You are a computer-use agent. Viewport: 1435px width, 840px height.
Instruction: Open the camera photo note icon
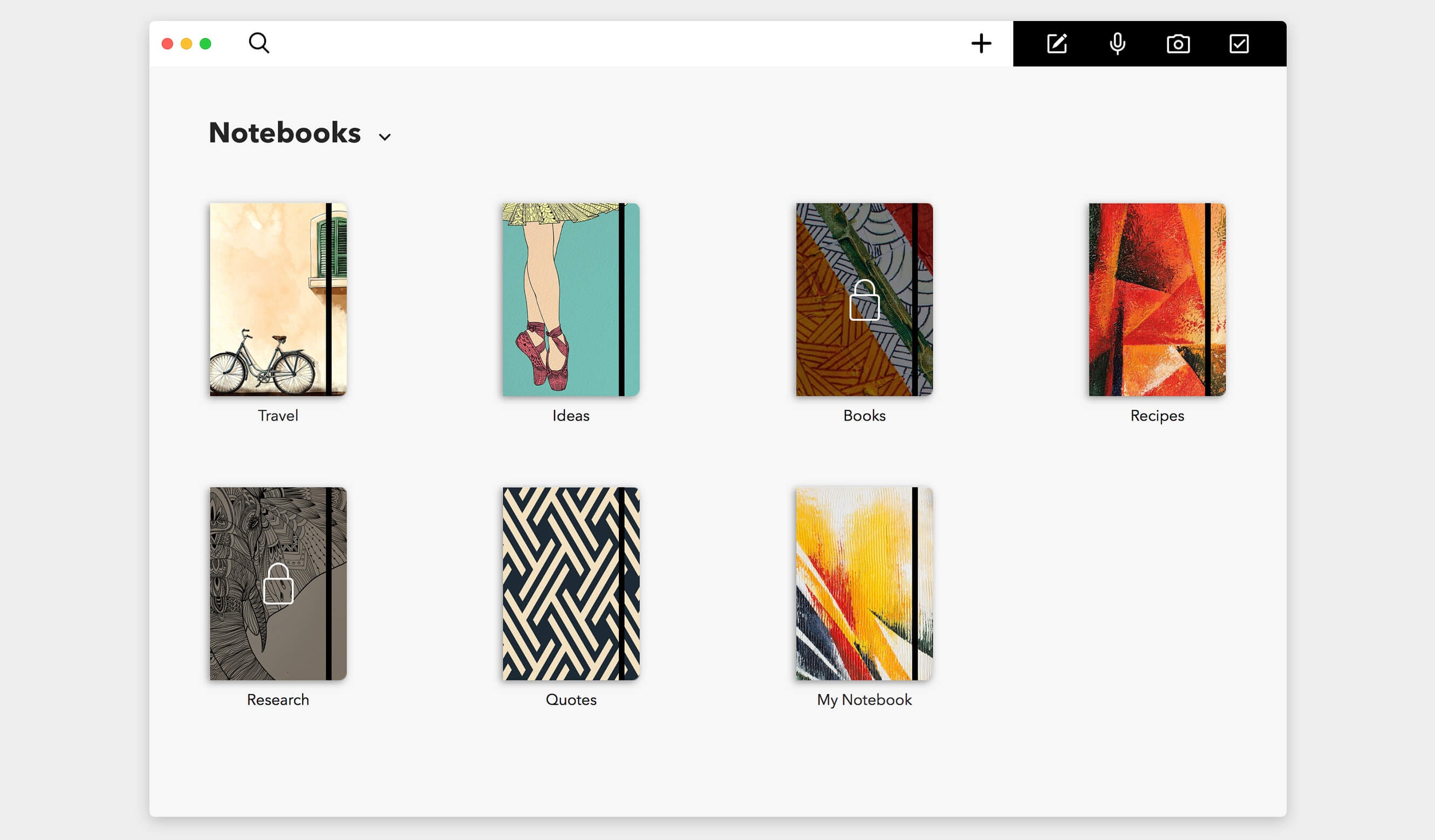pyautogui.click(x=1178, y=44)
